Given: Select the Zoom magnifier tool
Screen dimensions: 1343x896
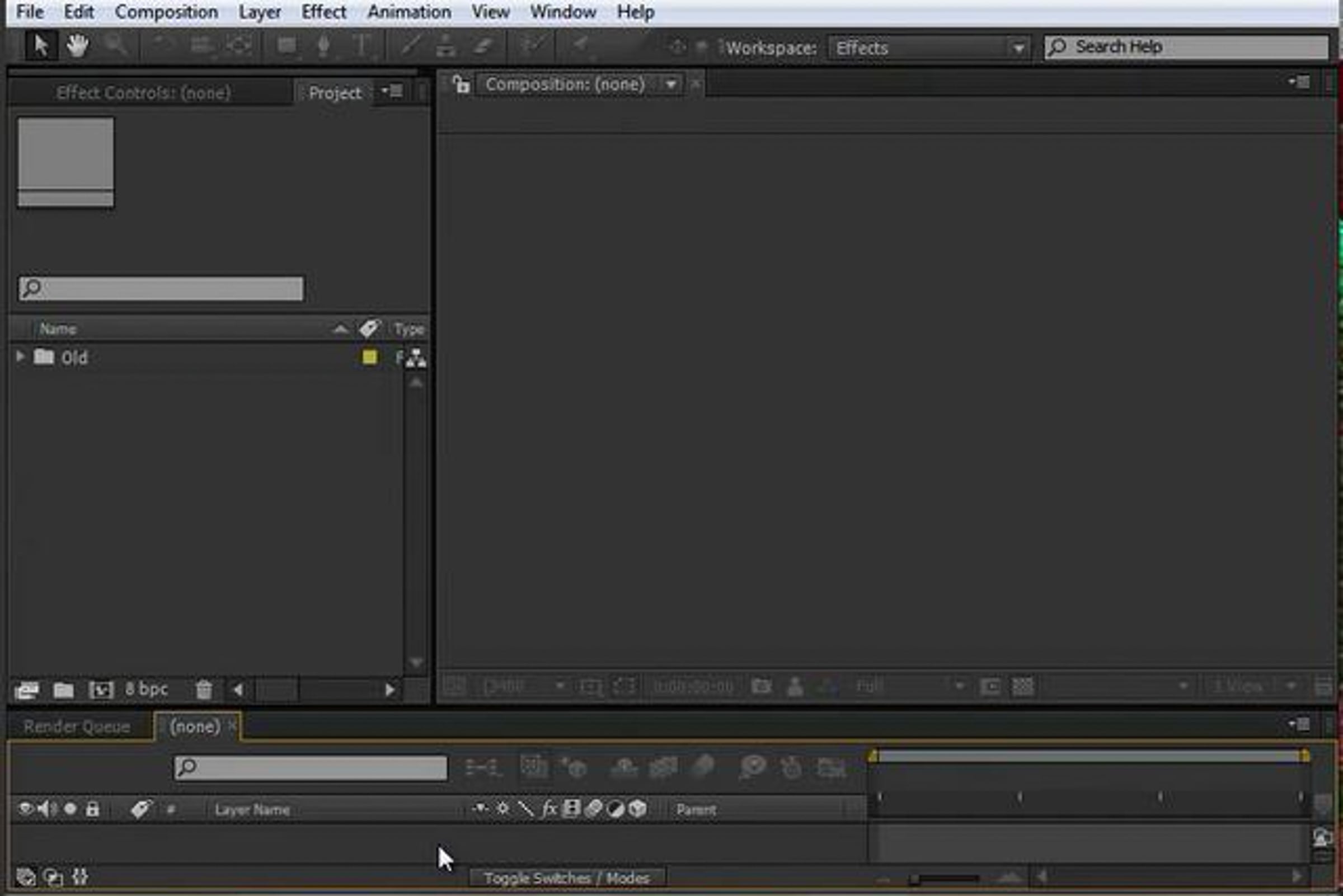Looking at the screenshot, I should (116, 46).
